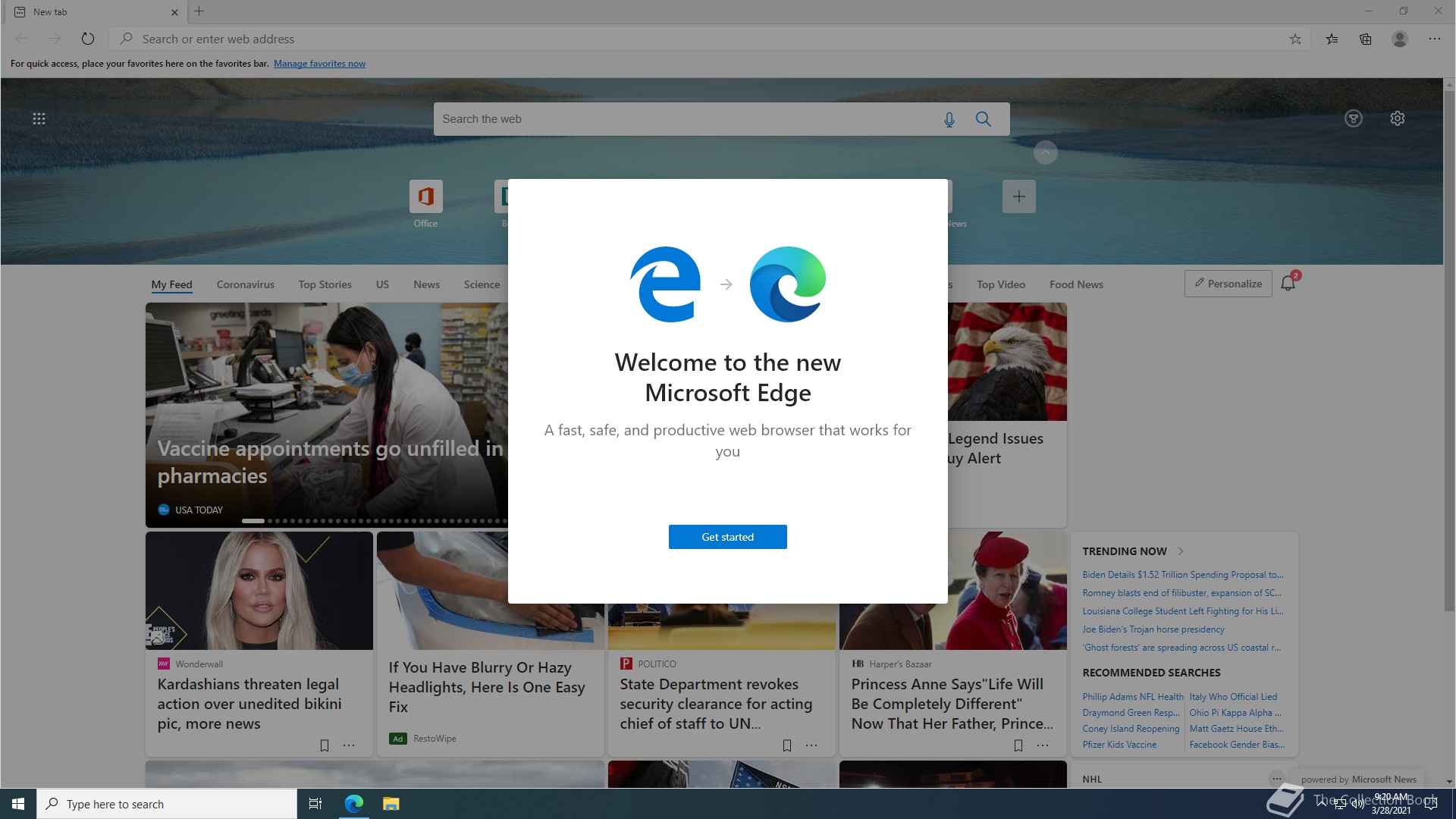Open the notifications bell icon

tap(1288, 284)
